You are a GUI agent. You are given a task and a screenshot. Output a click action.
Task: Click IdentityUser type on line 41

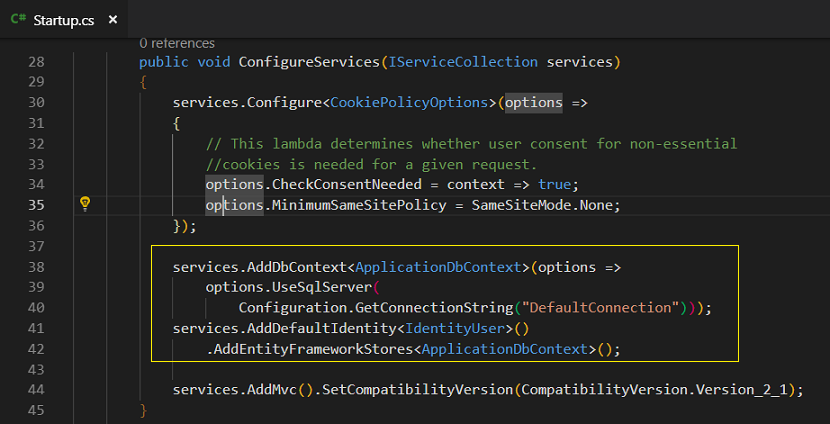(x=455, y=329)
